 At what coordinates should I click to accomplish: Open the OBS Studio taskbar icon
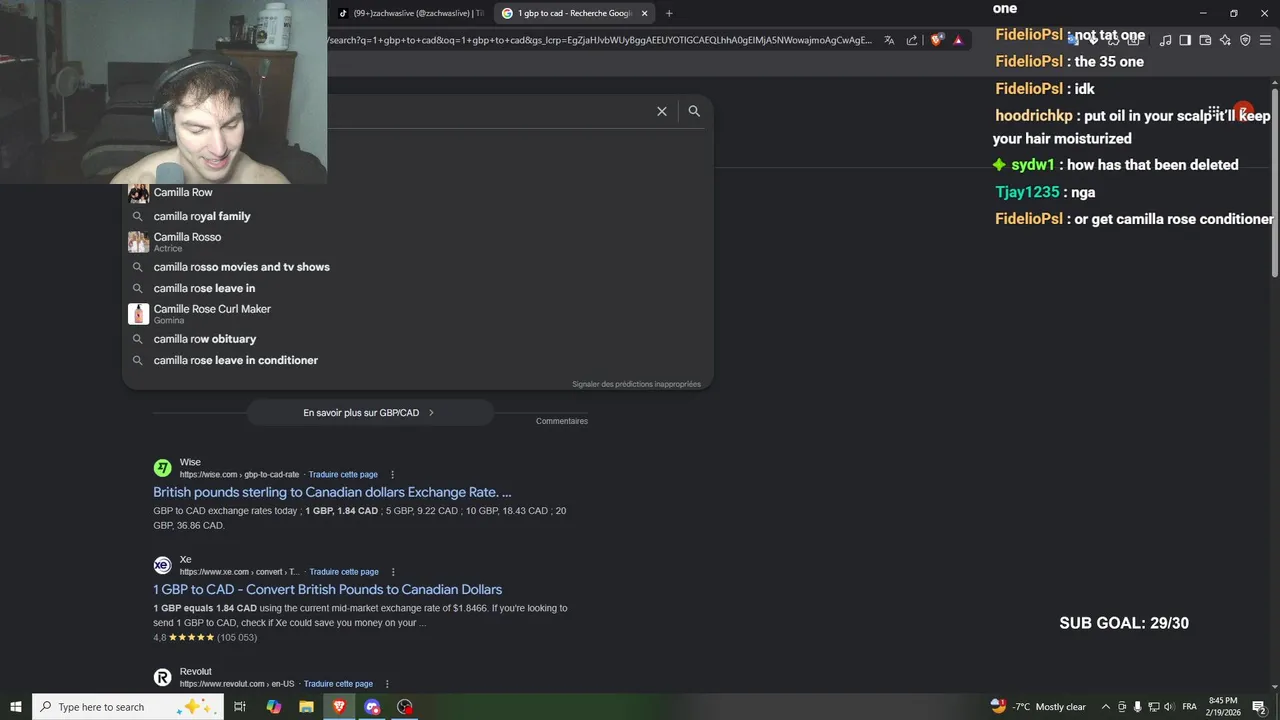tap(405, 707)
